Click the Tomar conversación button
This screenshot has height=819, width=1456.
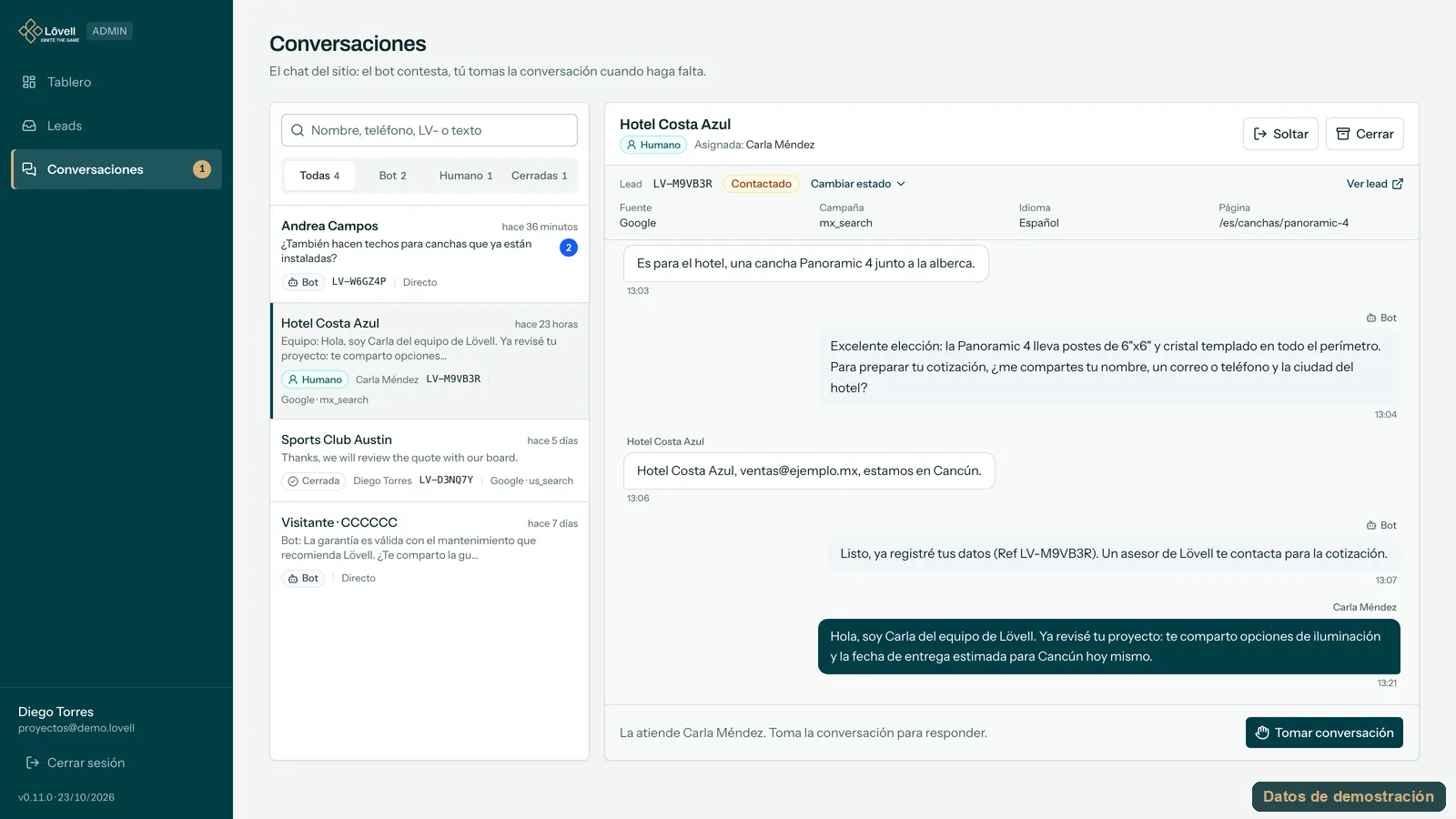point(1324,733)
